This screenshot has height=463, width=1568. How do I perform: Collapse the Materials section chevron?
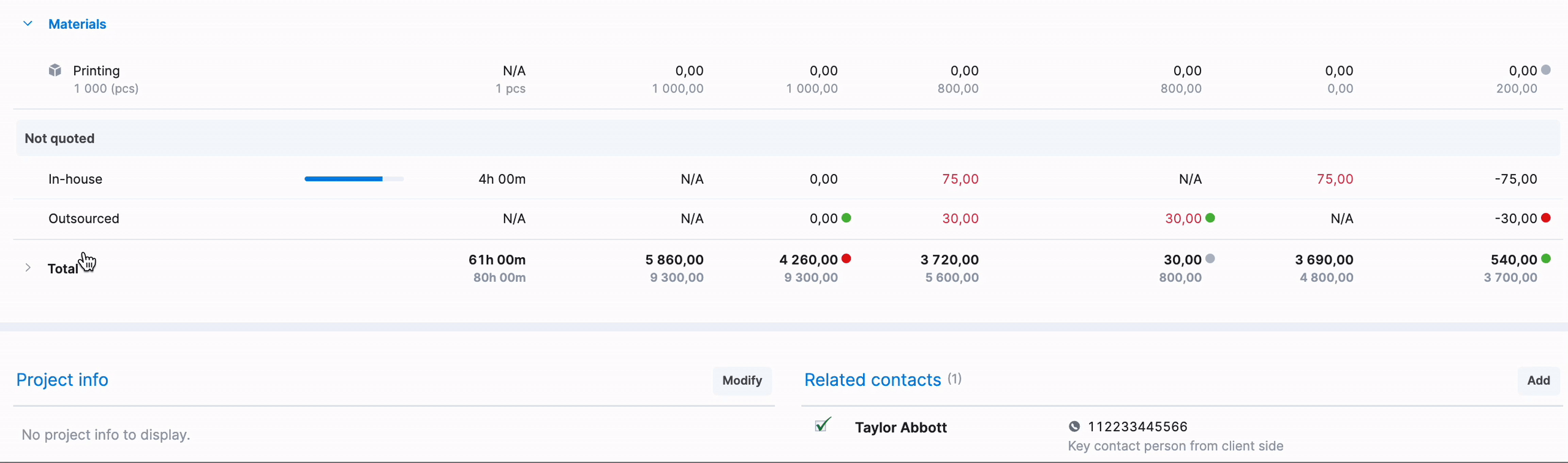click(28, 24)
